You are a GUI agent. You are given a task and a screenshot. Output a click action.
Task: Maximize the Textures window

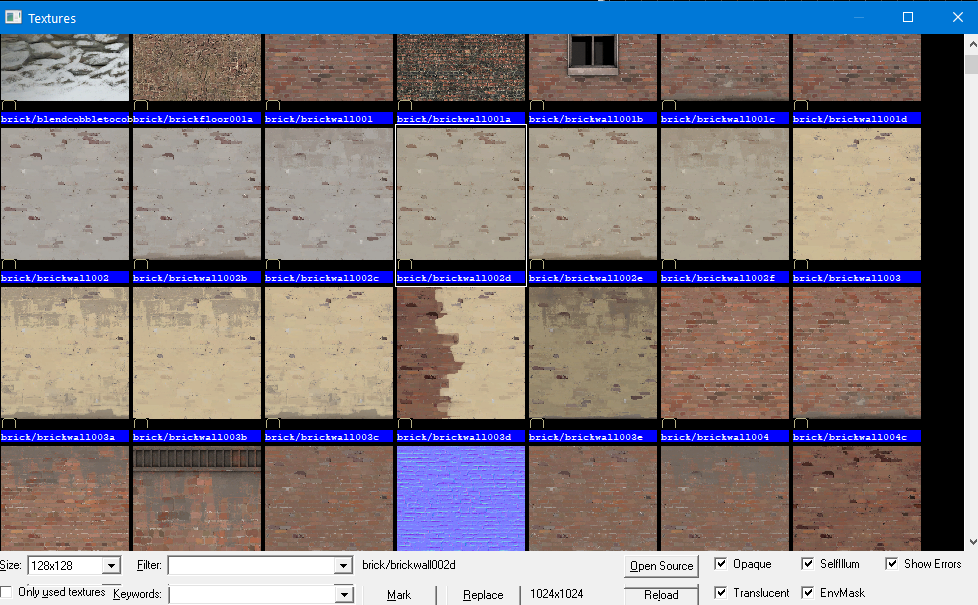click(x=908, y=17)
